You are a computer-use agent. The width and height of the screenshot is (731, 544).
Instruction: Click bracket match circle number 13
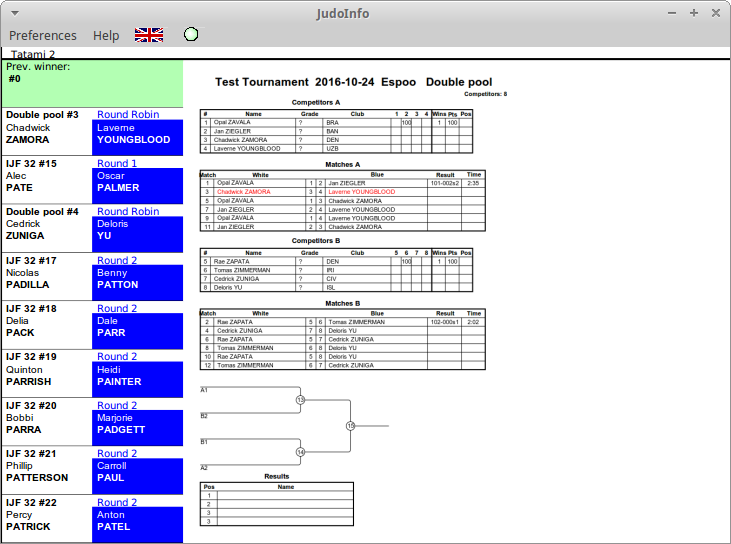(300, 400)
